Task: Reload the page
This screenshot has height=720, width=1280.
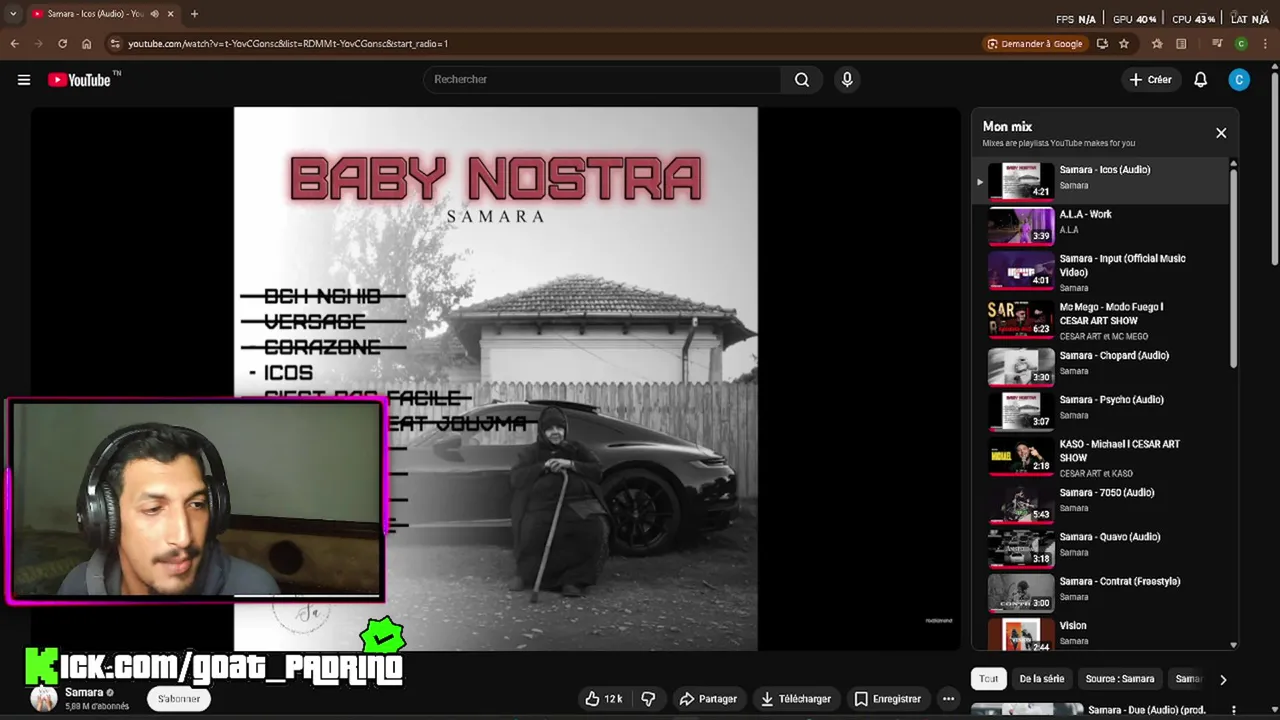Action: (x=62, y=44)
